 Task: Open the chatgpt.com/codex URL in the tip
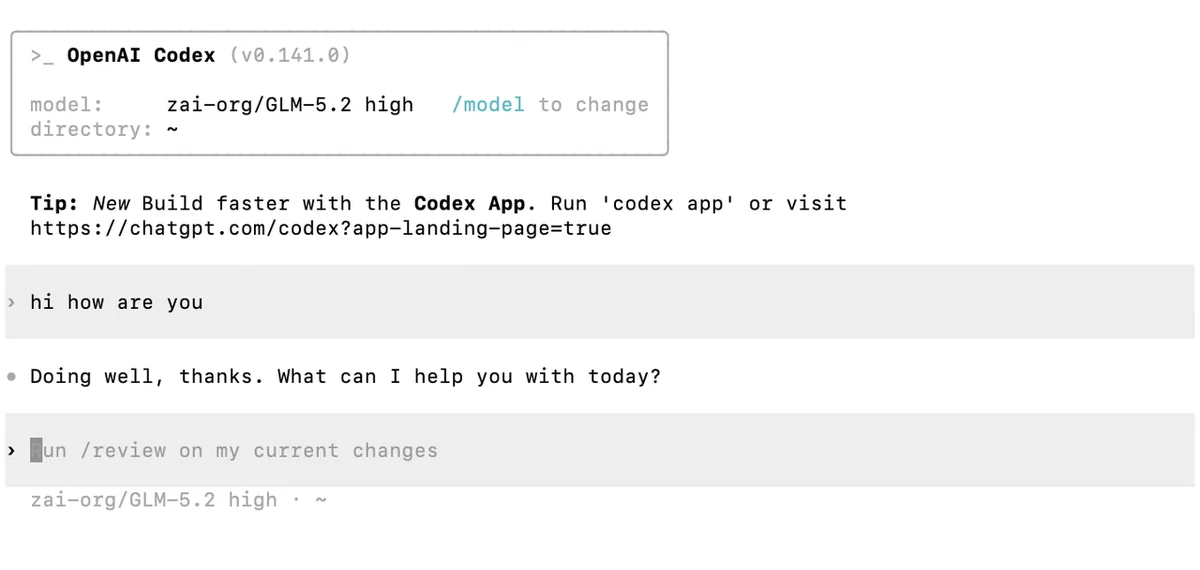point(320,228)
